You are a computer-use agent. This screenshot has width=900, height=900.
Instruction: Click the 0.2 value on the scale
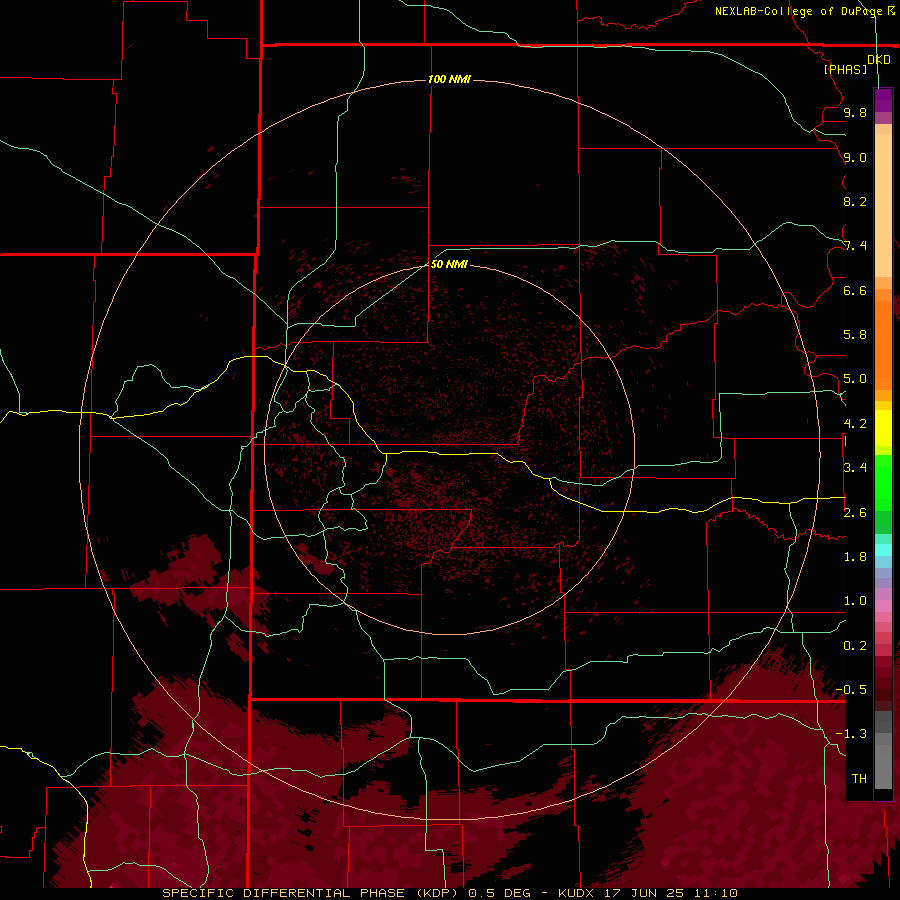click(855, 646)
